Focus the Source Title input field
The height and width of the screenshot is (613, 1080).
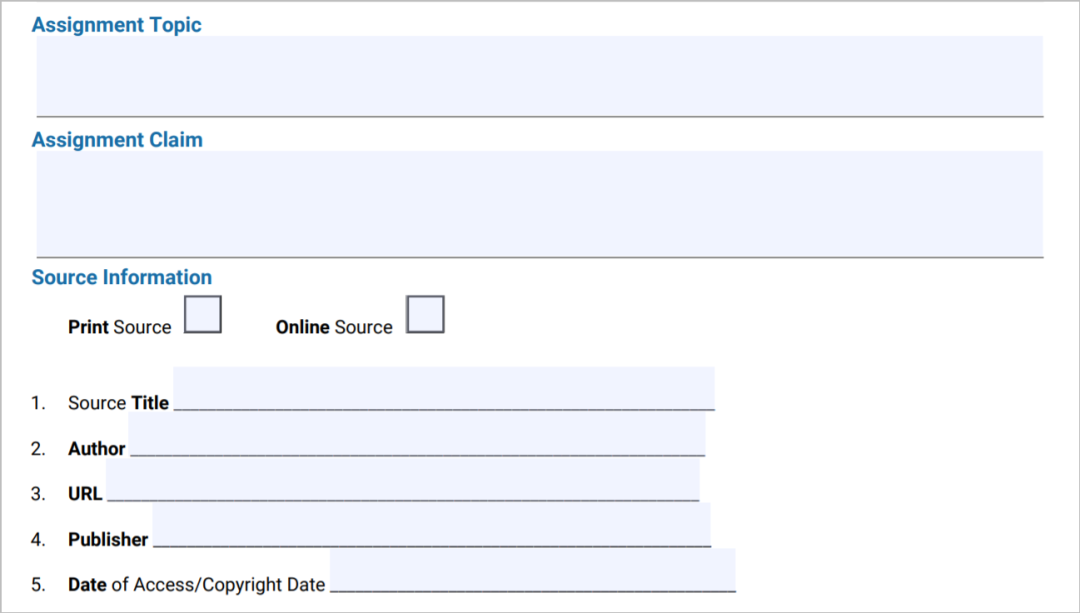(x=443, y=388)
